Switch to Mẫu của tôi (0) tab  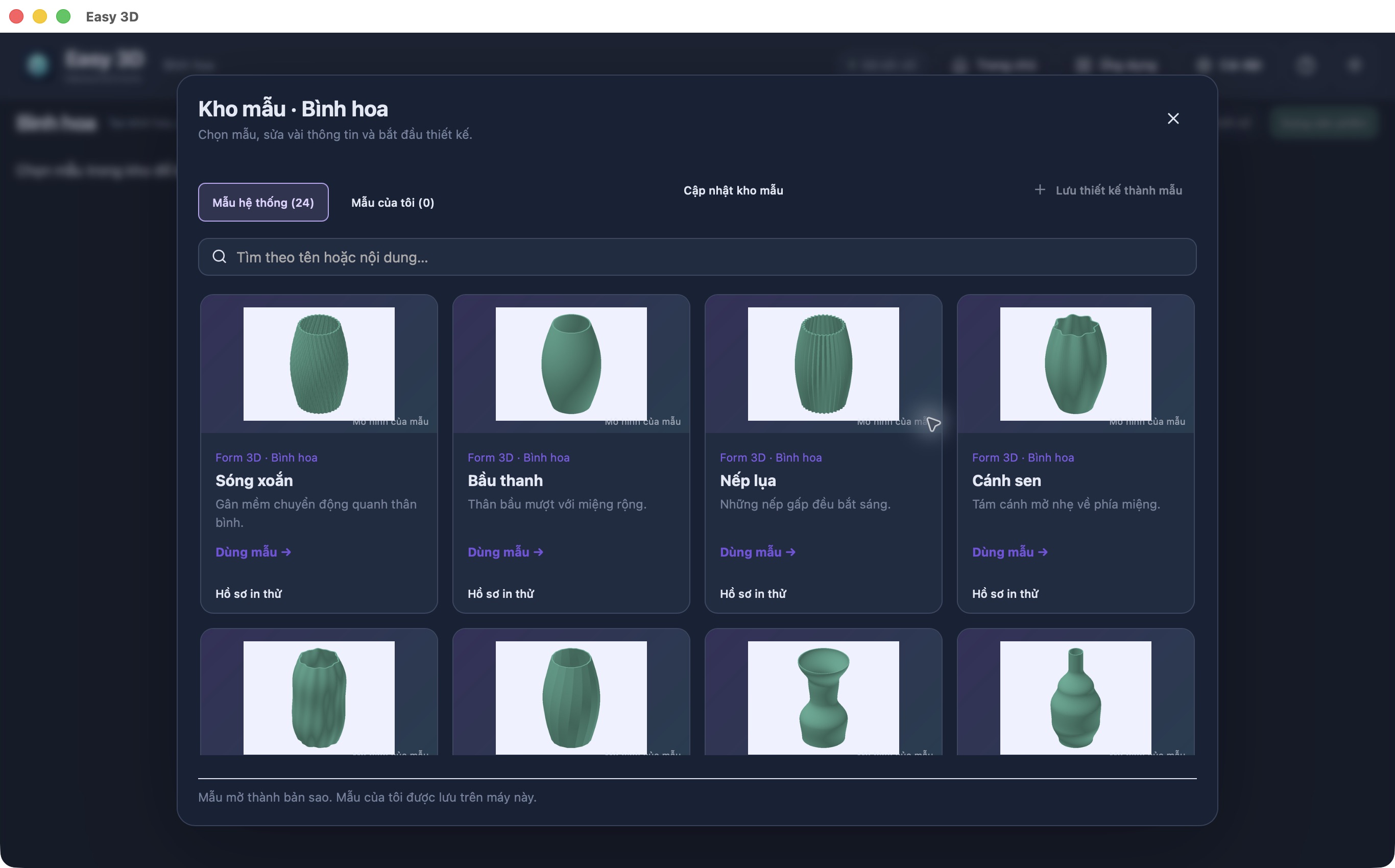point(393,202)
